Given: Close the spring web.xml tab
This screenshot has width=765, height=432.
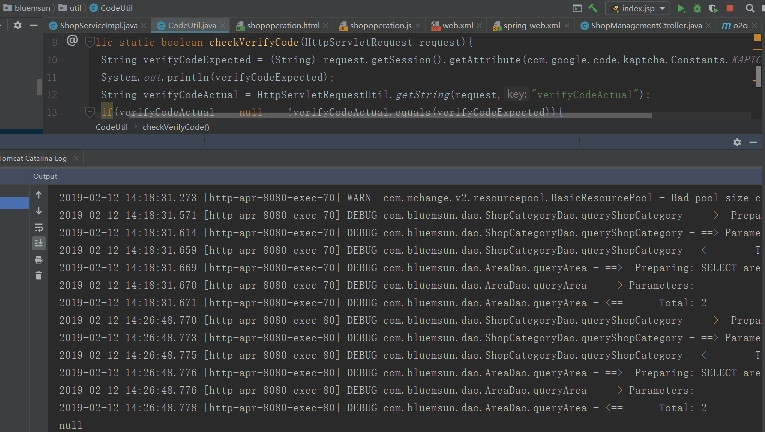Looking at the screenshot, I should [x=566, y=25].
